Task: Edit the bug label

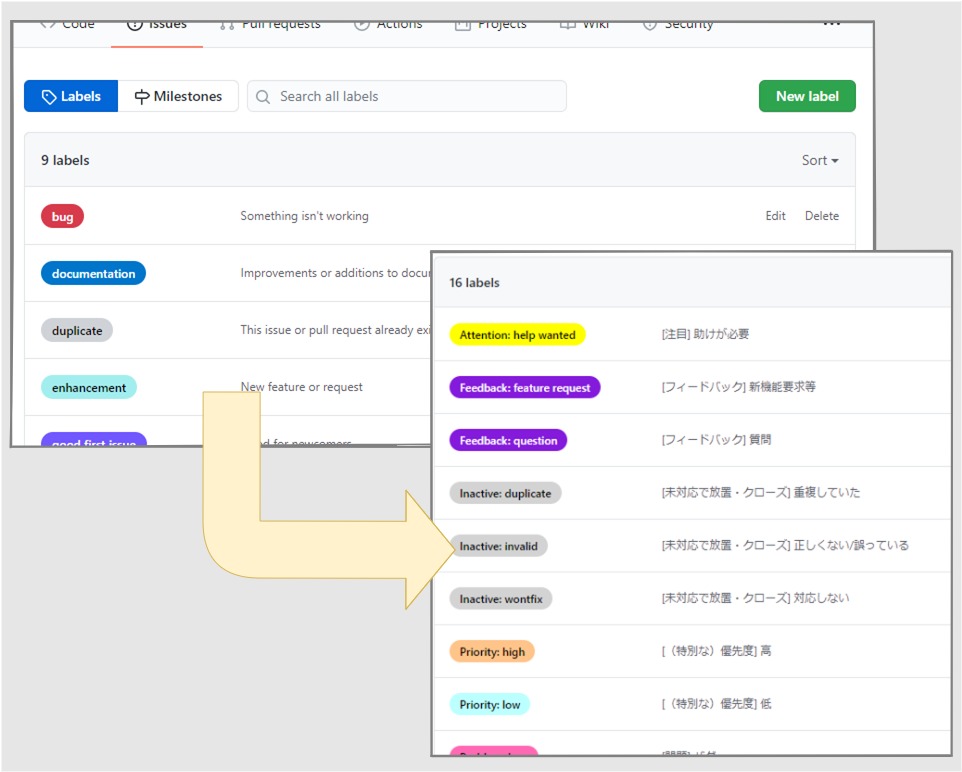Action: coord(775,216)
